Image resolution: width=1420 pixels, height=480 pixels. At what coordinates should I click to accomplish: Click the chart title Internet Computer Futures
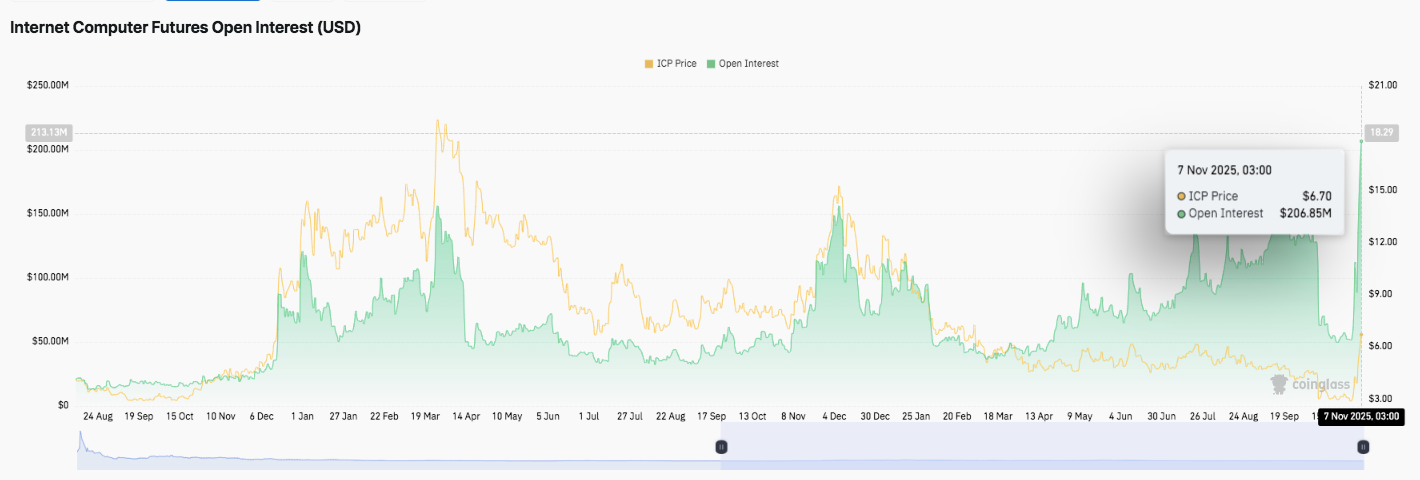pos(185,28)
